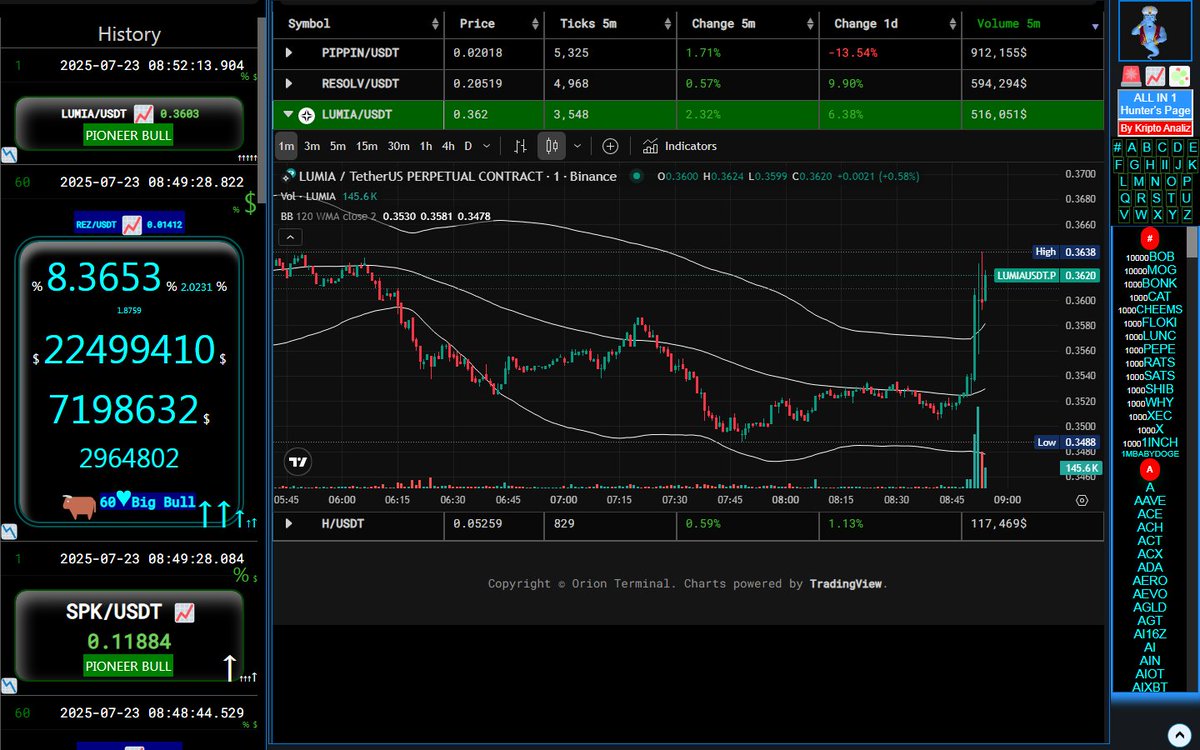The height and width of the screenshot is (750, 1200).
Task: Sort by the Ticks 5m column header
Action: (610, 23)
